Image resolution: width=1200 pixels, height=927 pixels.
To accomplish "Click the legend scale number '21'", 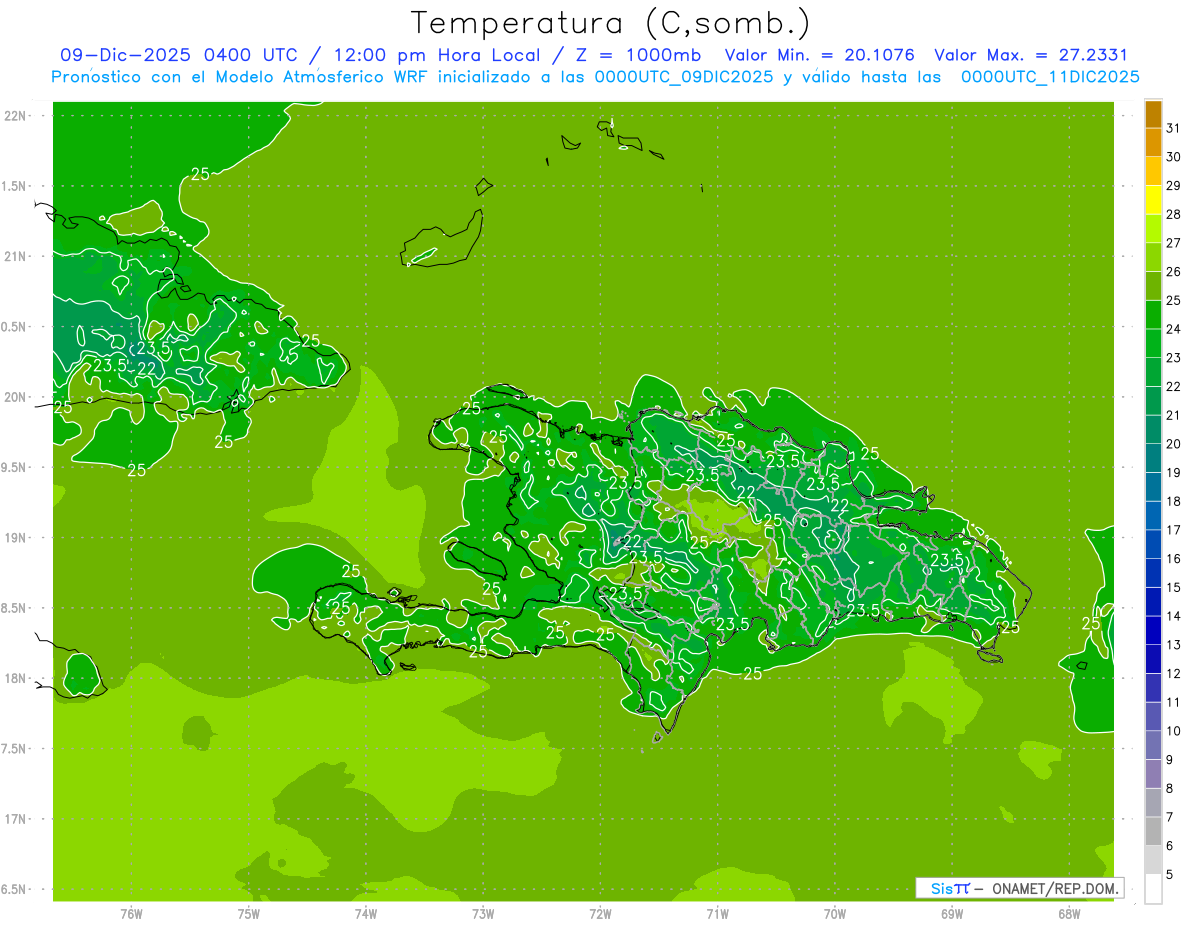I will (x=1173, y=415).
